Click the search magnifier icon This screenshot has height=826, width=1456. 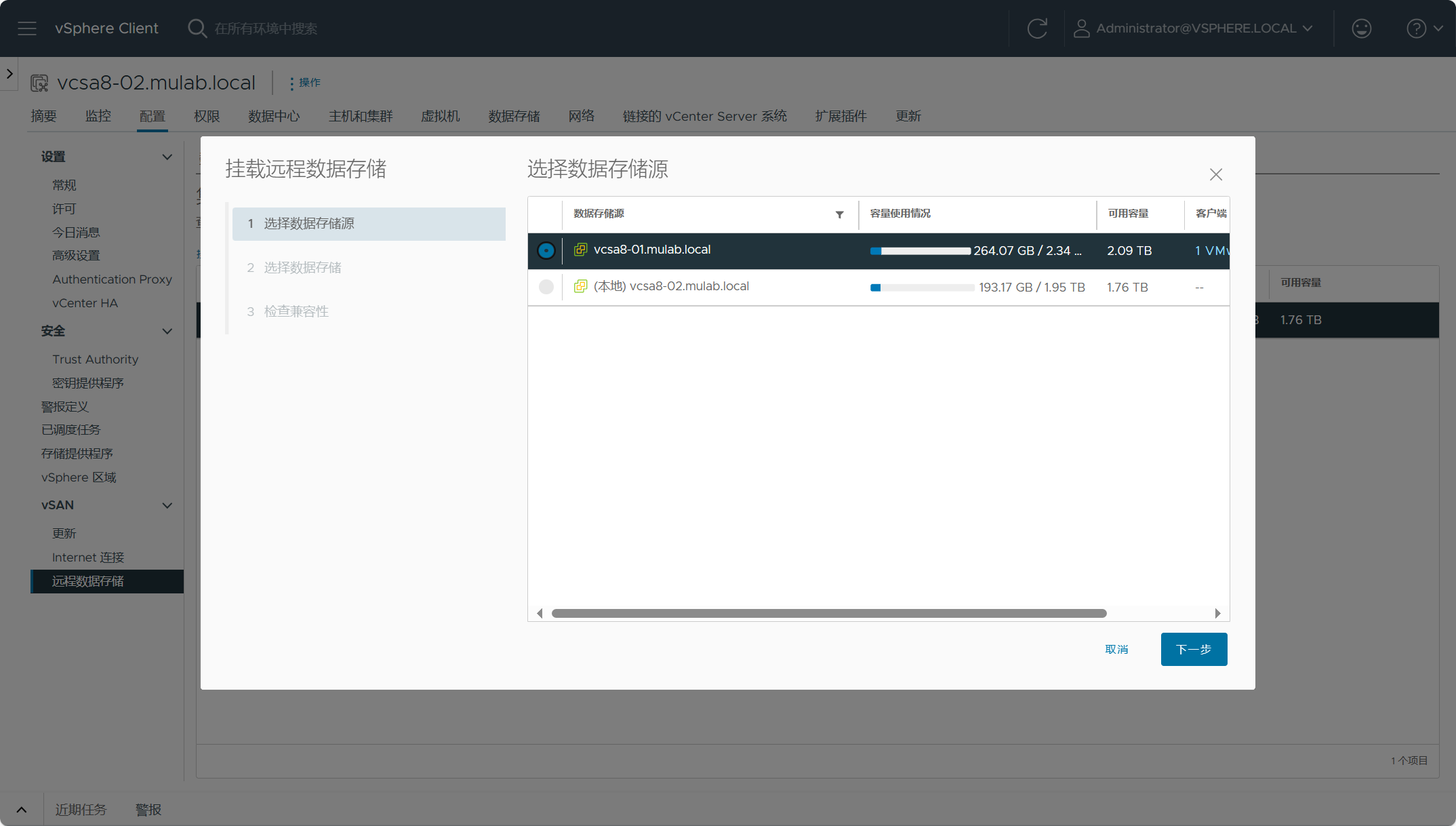[x=197, y=28]
